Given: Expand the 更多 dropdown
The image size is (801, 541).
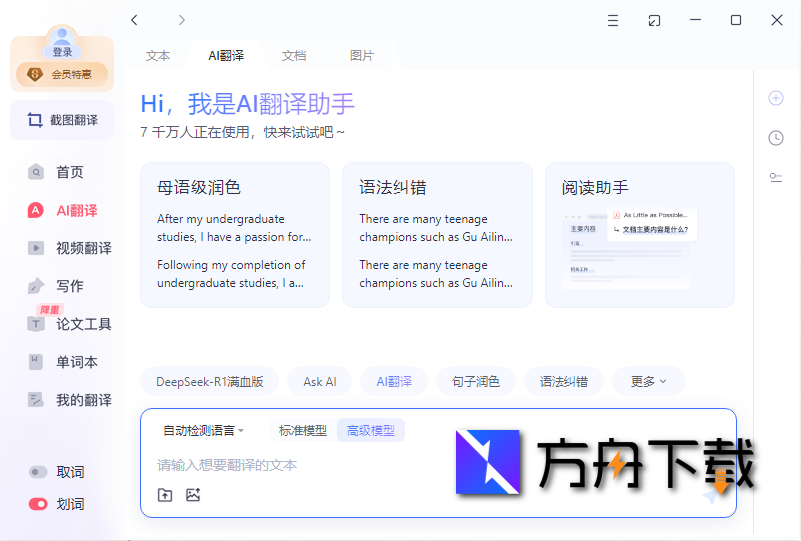Looking at the screenshot, I should tap(648, 381).
